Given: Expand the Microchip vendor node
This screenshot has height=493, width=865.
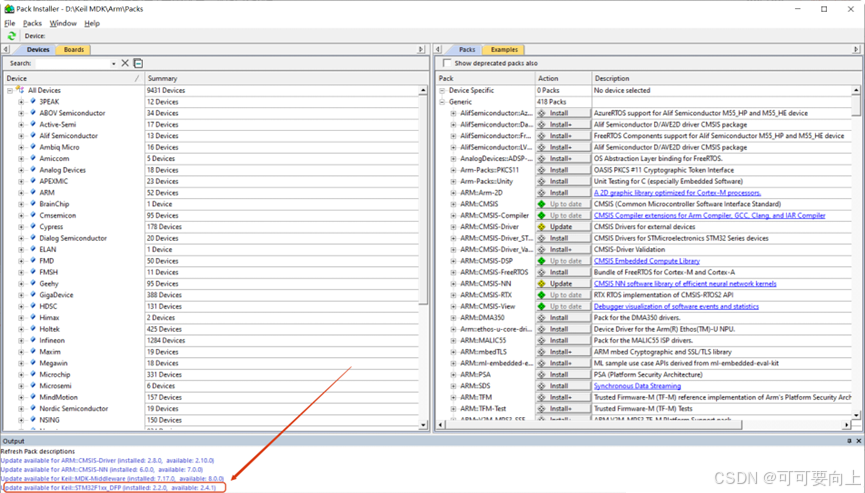Looking at the screenshot, I should tap(21, 374).
